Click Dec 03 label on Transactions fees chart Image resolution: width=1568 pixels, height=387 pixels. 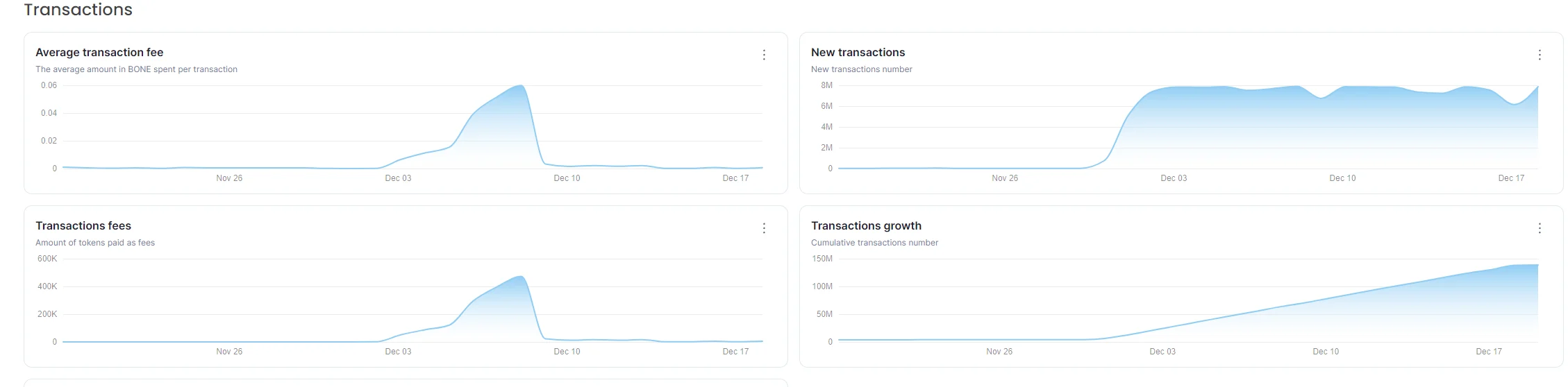pyautogui.click(x=398, y=352)
